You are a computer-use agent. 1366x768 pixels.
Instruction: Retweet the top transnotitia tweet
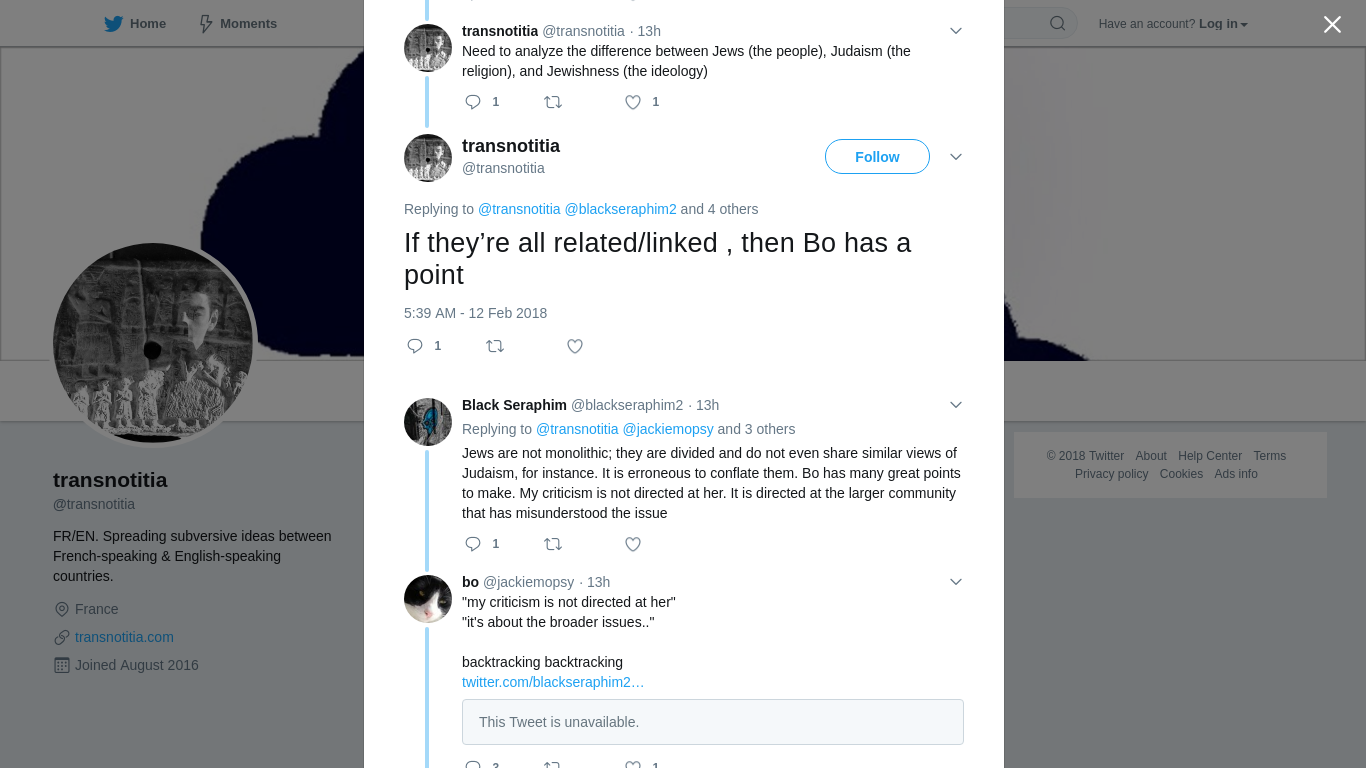click(553, 102)
